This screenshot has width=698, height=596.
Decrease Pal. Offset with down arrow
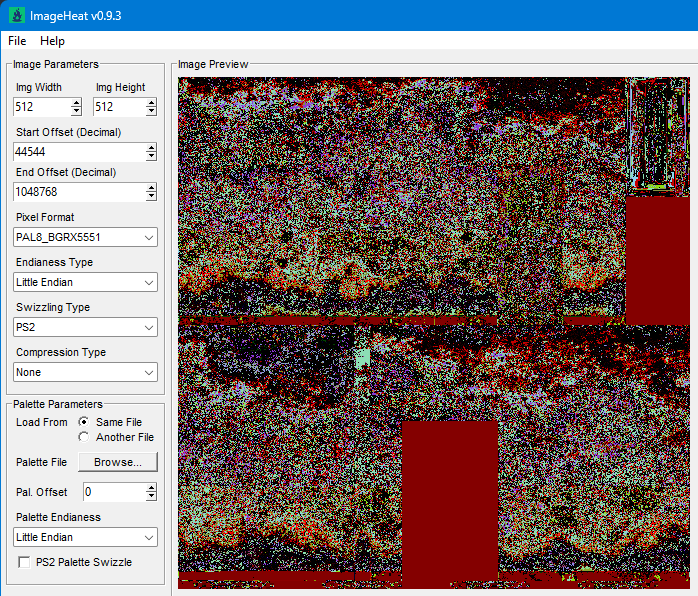(151, 496)
